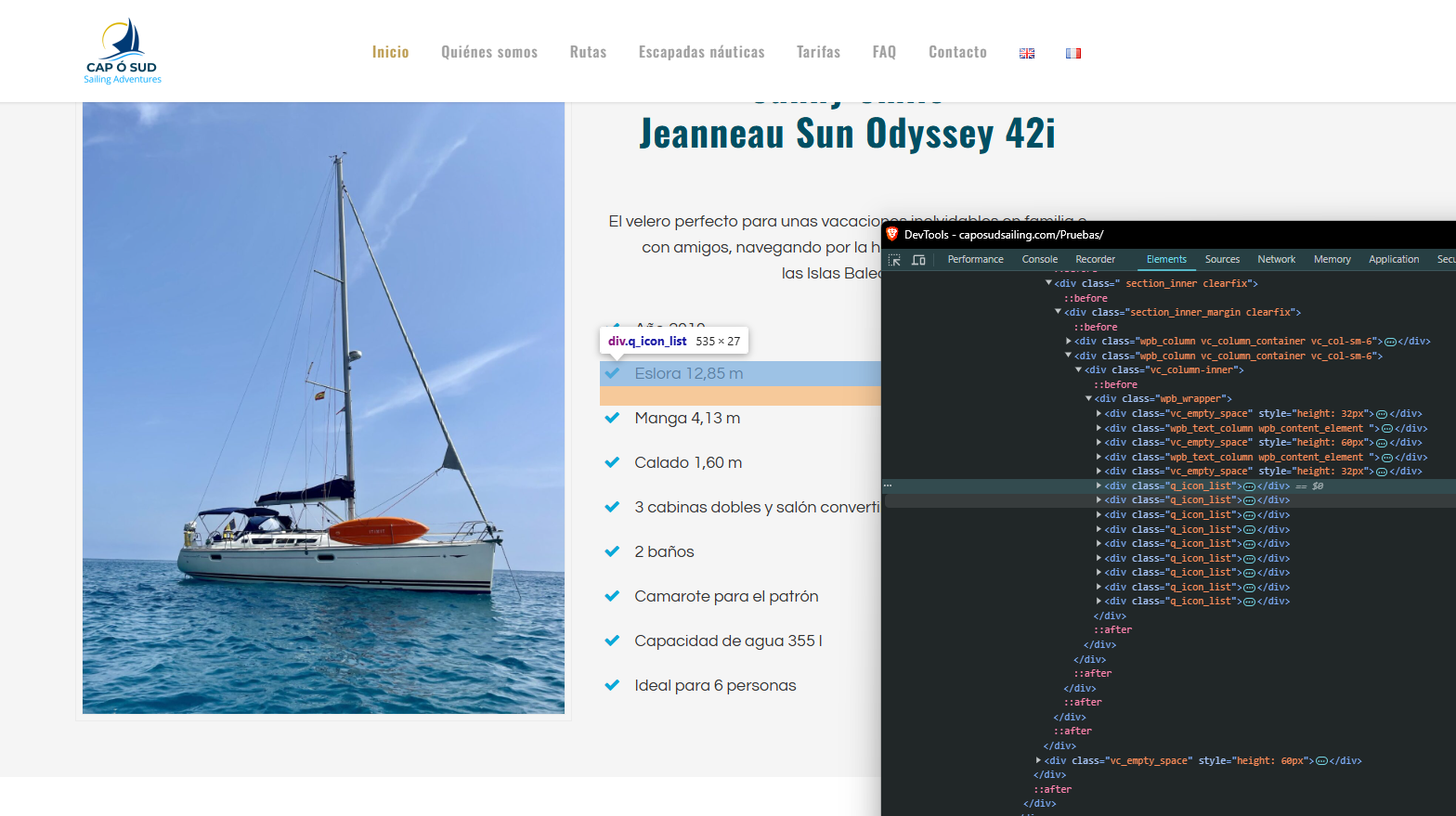Screen dimensions: 1456x816
Task: Collapse the section_inner clearfix div node
Action: pyautogui.click(x=1048, y=283)
